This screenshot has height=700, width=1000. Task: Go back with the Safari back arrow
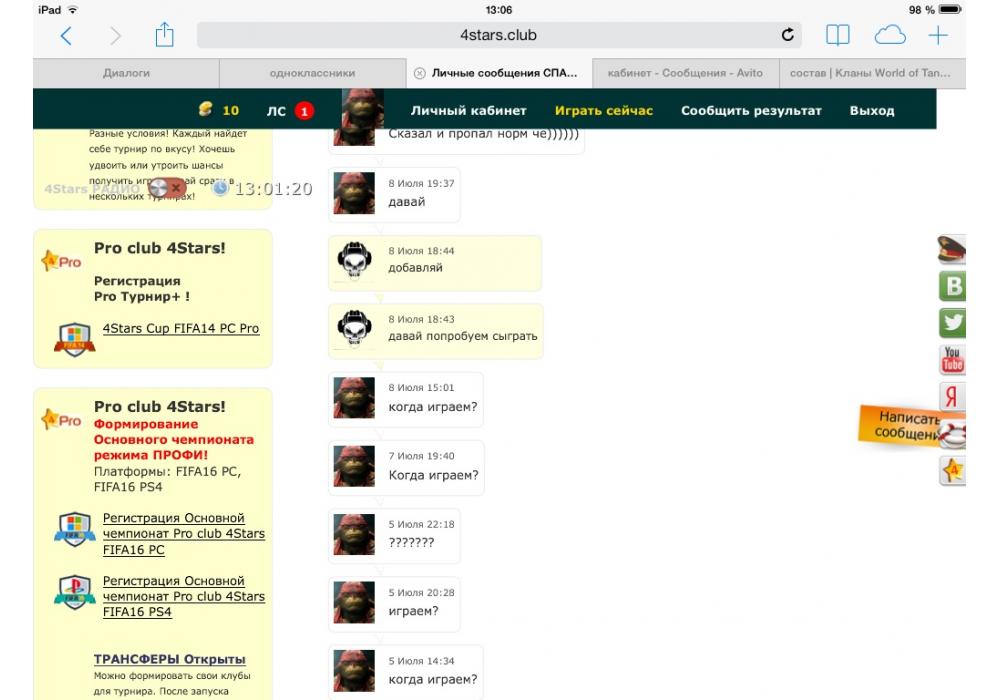[66, 36]
